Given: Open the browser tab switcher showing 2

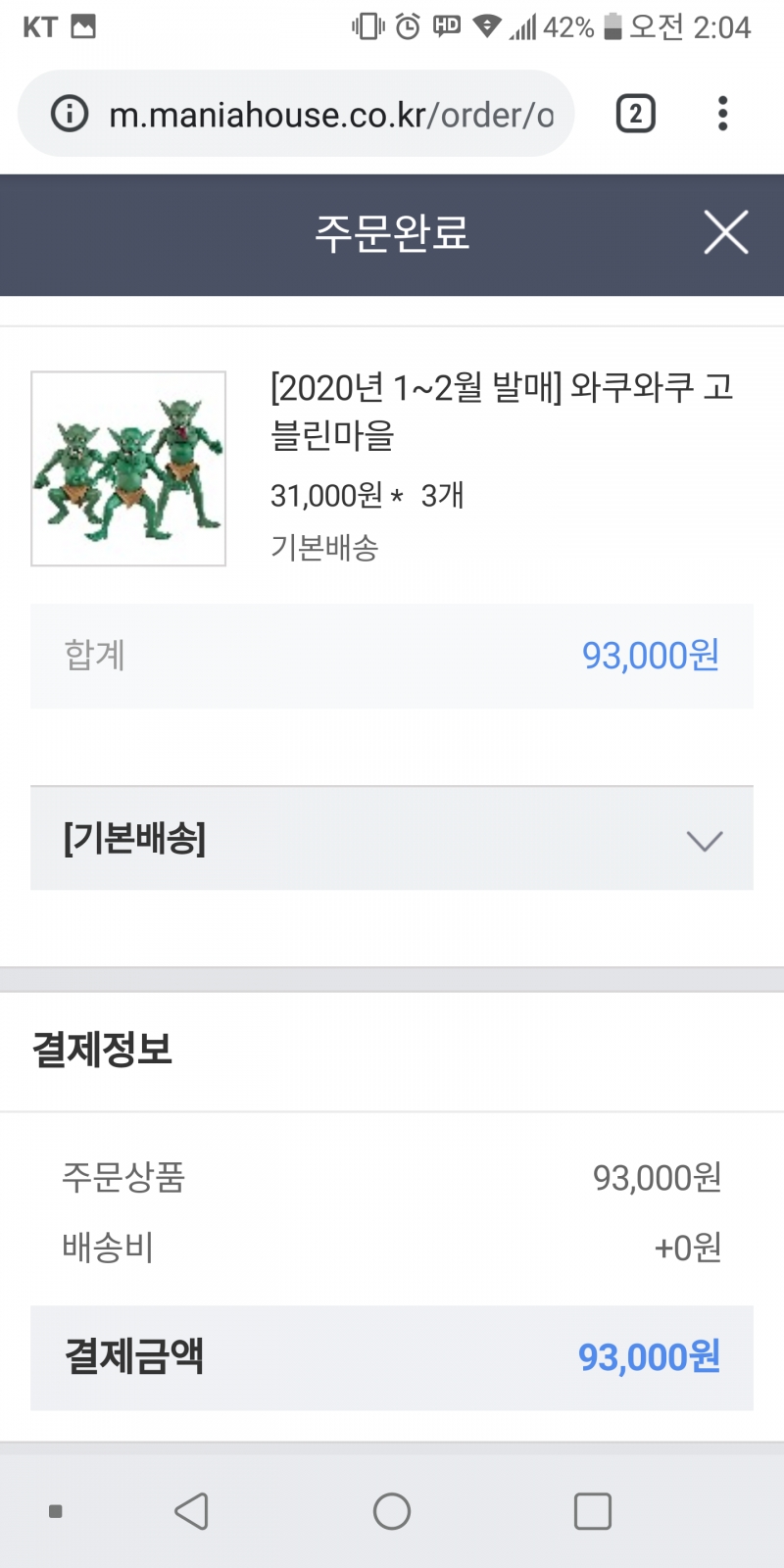Looking at the screenshot, I should (635, 114).
